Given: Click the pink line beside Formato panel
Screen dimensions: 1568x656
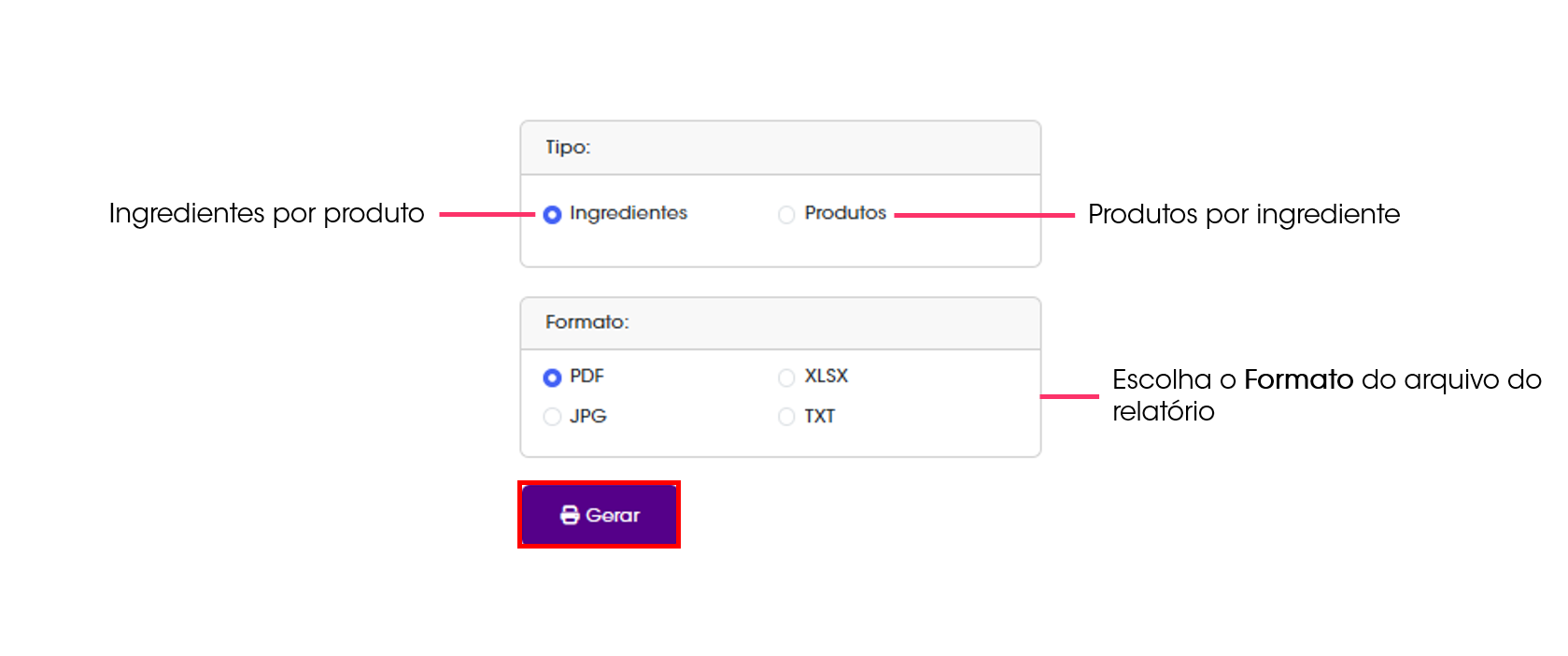Looking at the screenshot, I should [x=1070, y=396].
